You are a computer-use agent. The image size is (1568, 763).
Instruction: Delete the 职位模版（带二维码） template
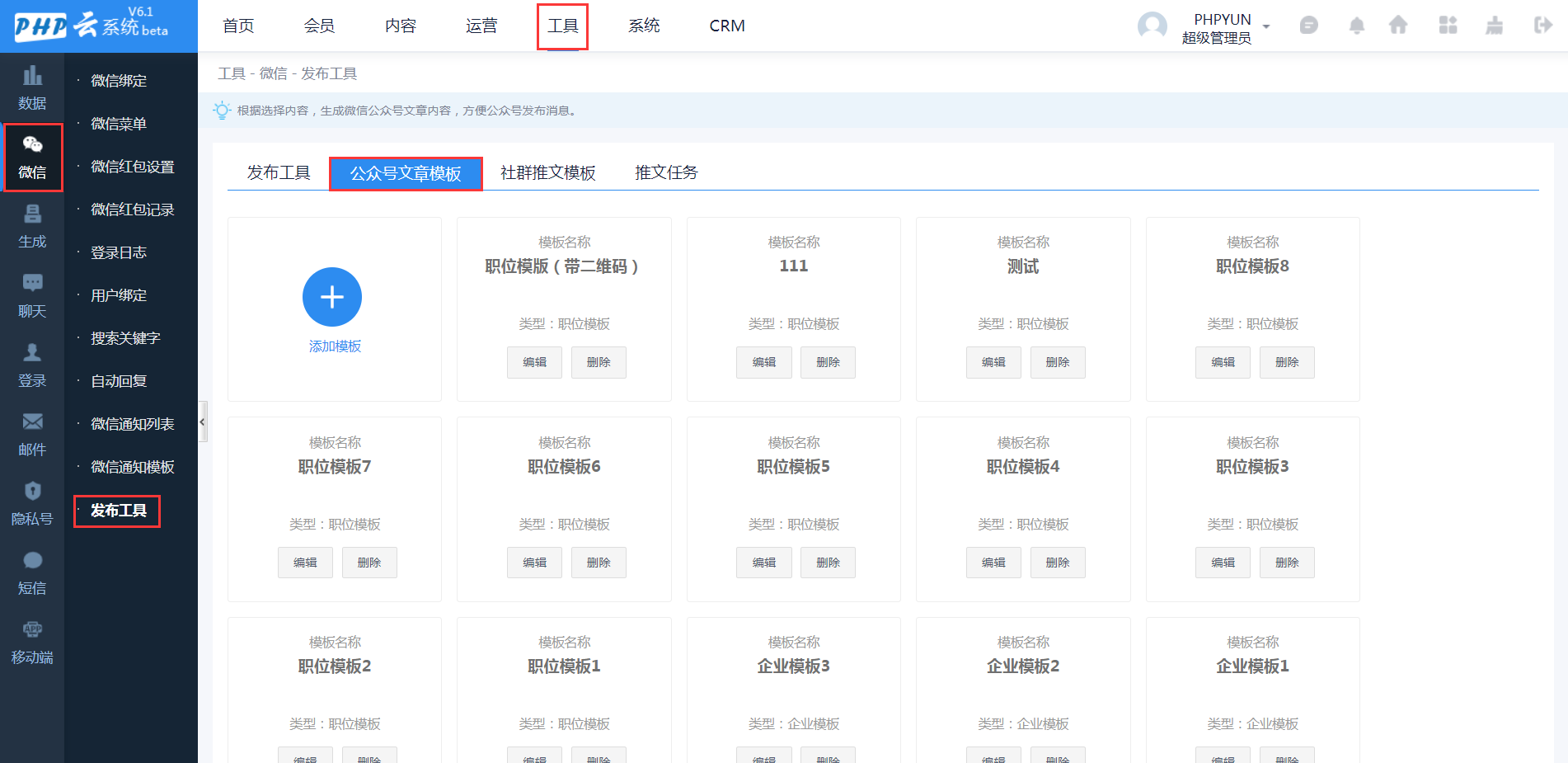599,362
